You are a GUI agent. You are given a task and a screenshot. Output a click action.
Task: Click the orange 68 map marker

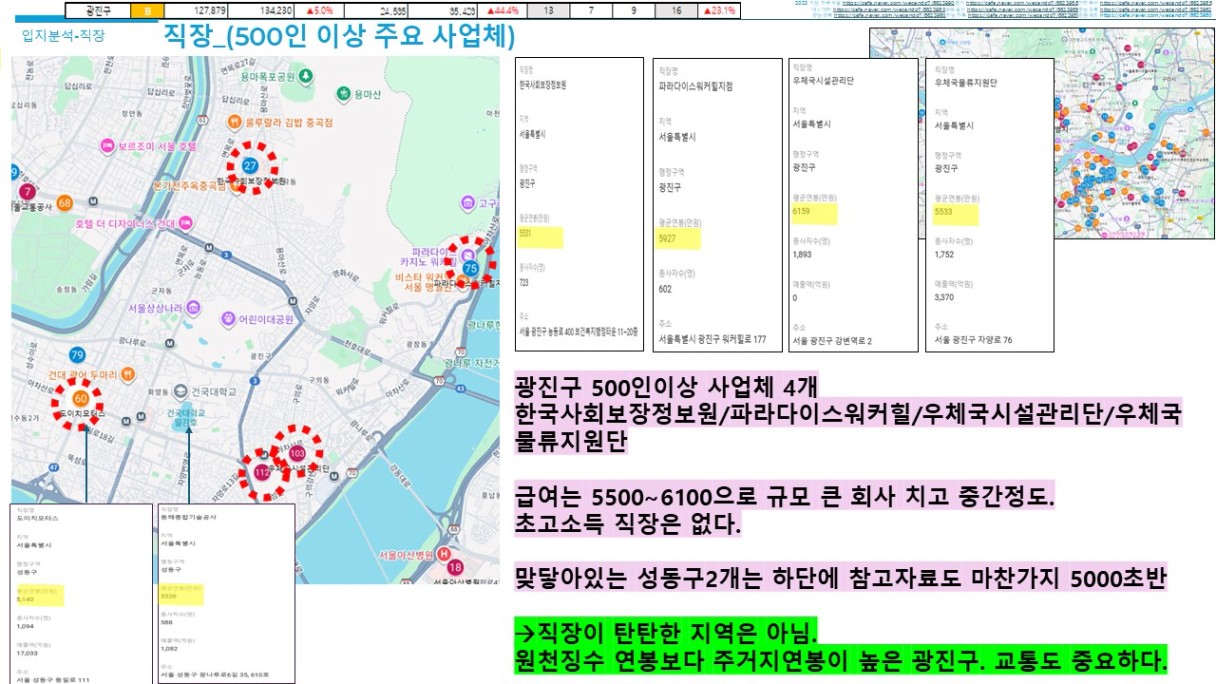tap(65, 203)
